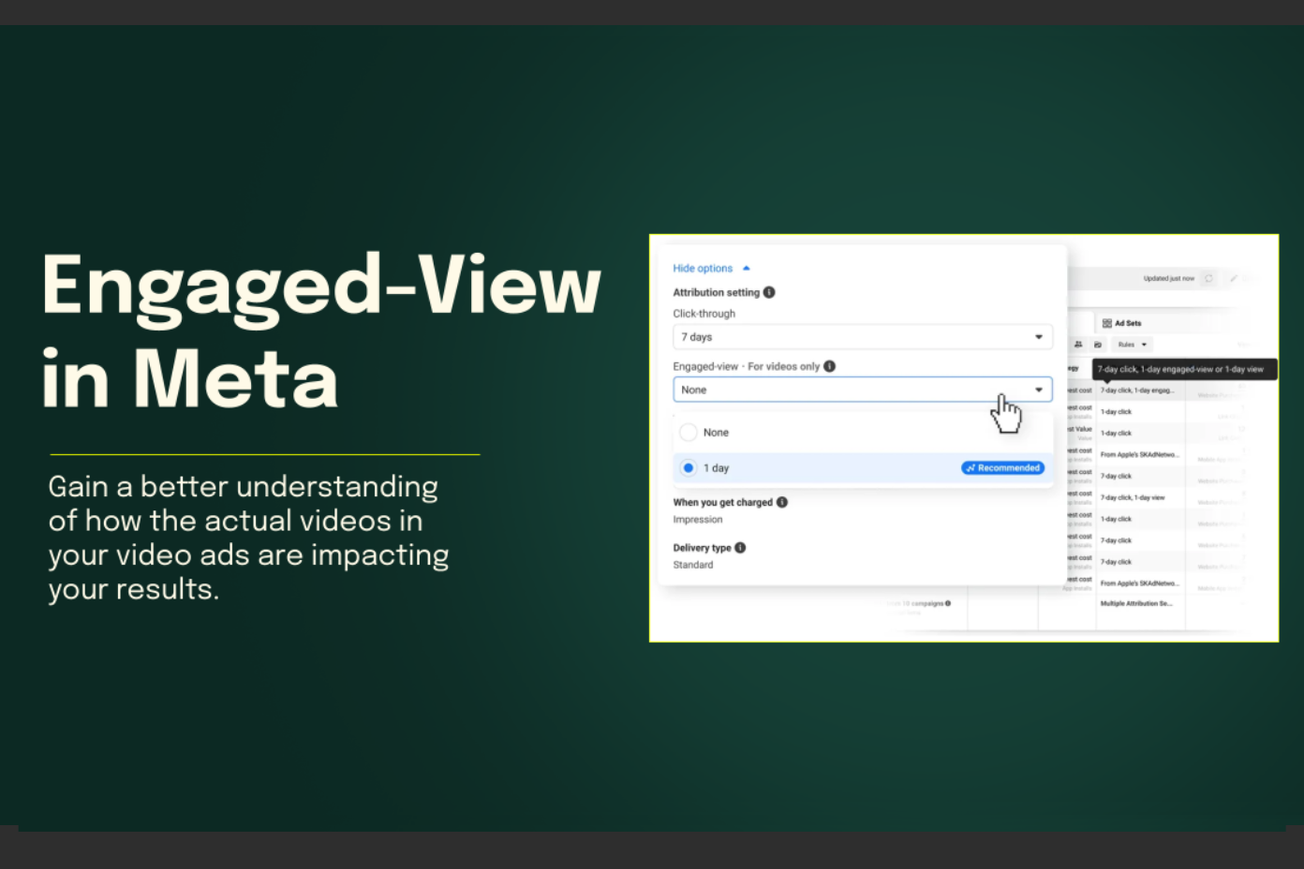
Task: Click the When you get charged info icon
Action: (780, 502)
